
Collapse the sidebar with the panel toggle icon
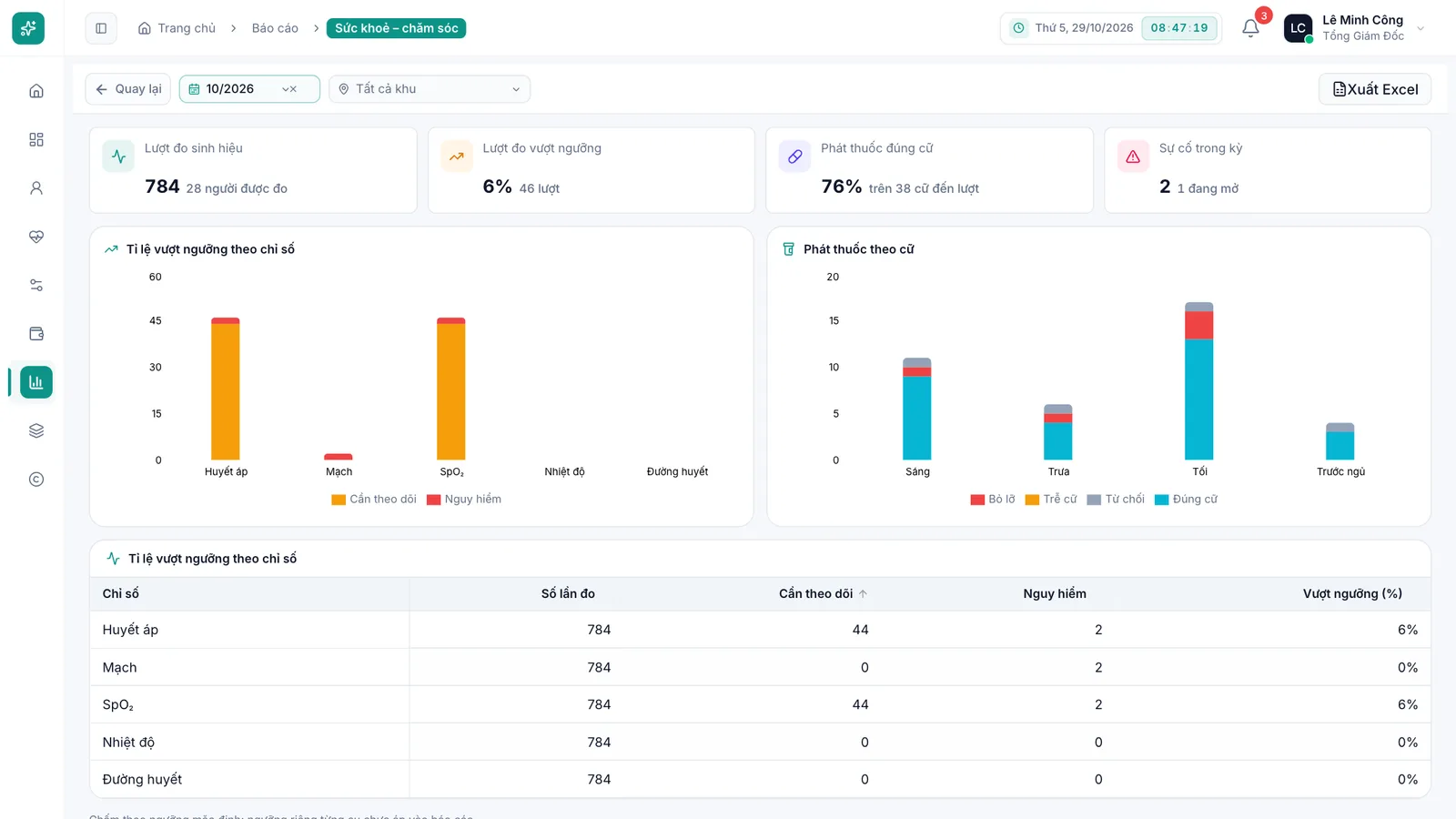tap(101, 28)
